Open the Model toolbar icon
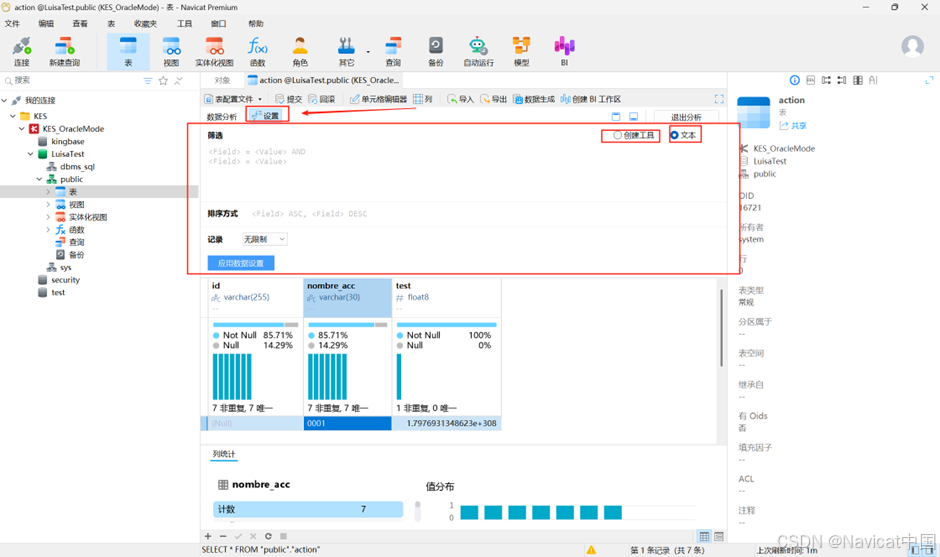This screenshot has width=940, height=557. 522,52
